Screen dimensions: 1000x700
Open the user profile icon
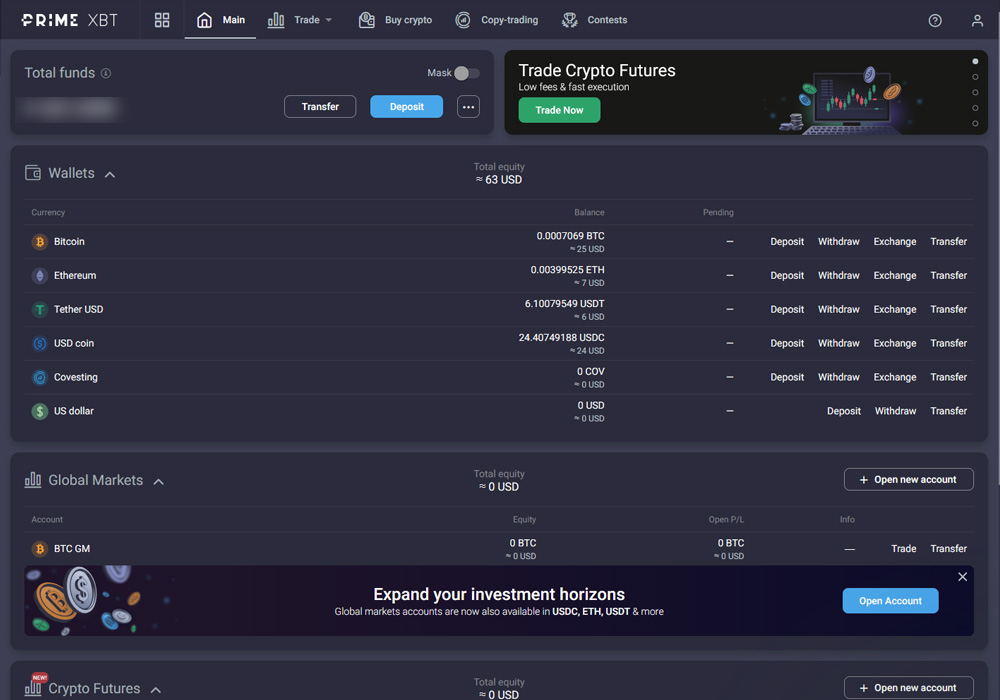click(977, 20)
